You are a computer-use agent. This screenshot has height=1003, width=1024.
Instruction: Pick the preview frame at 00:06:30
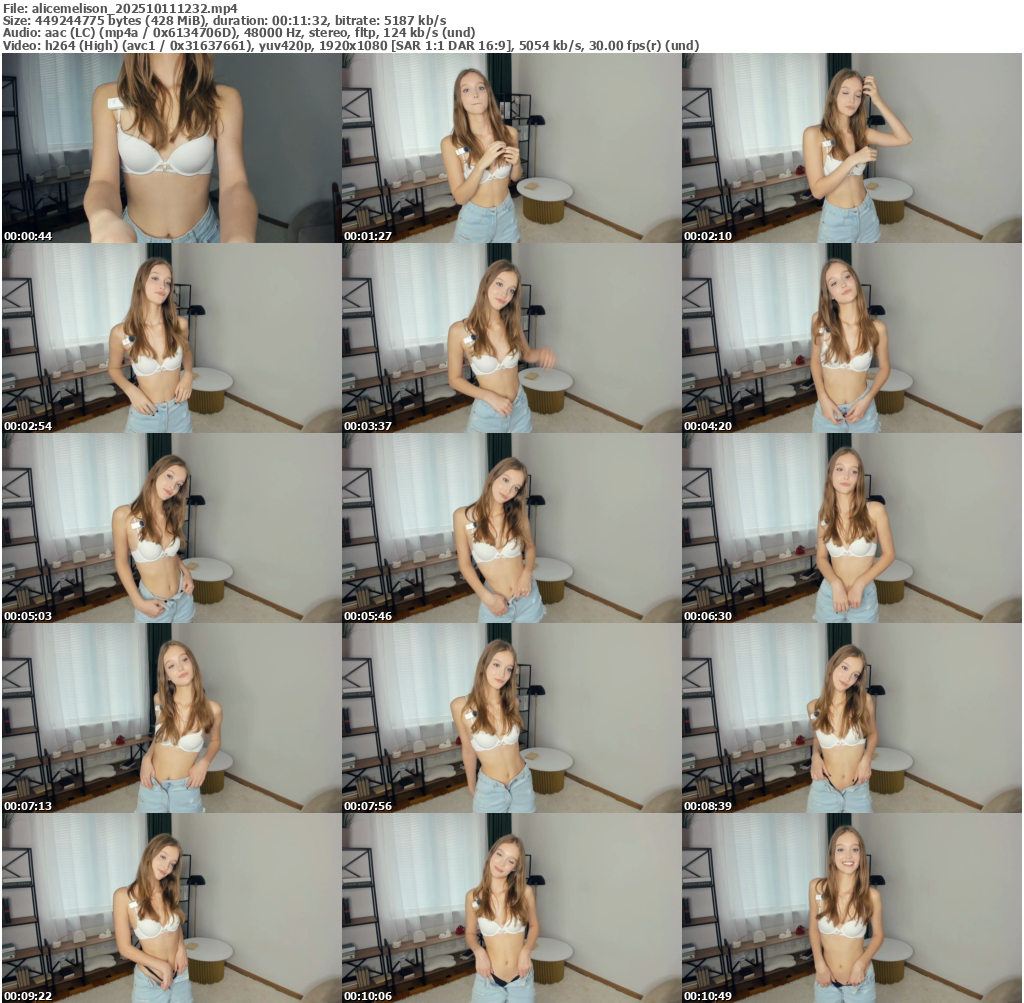tap(852, 528)
